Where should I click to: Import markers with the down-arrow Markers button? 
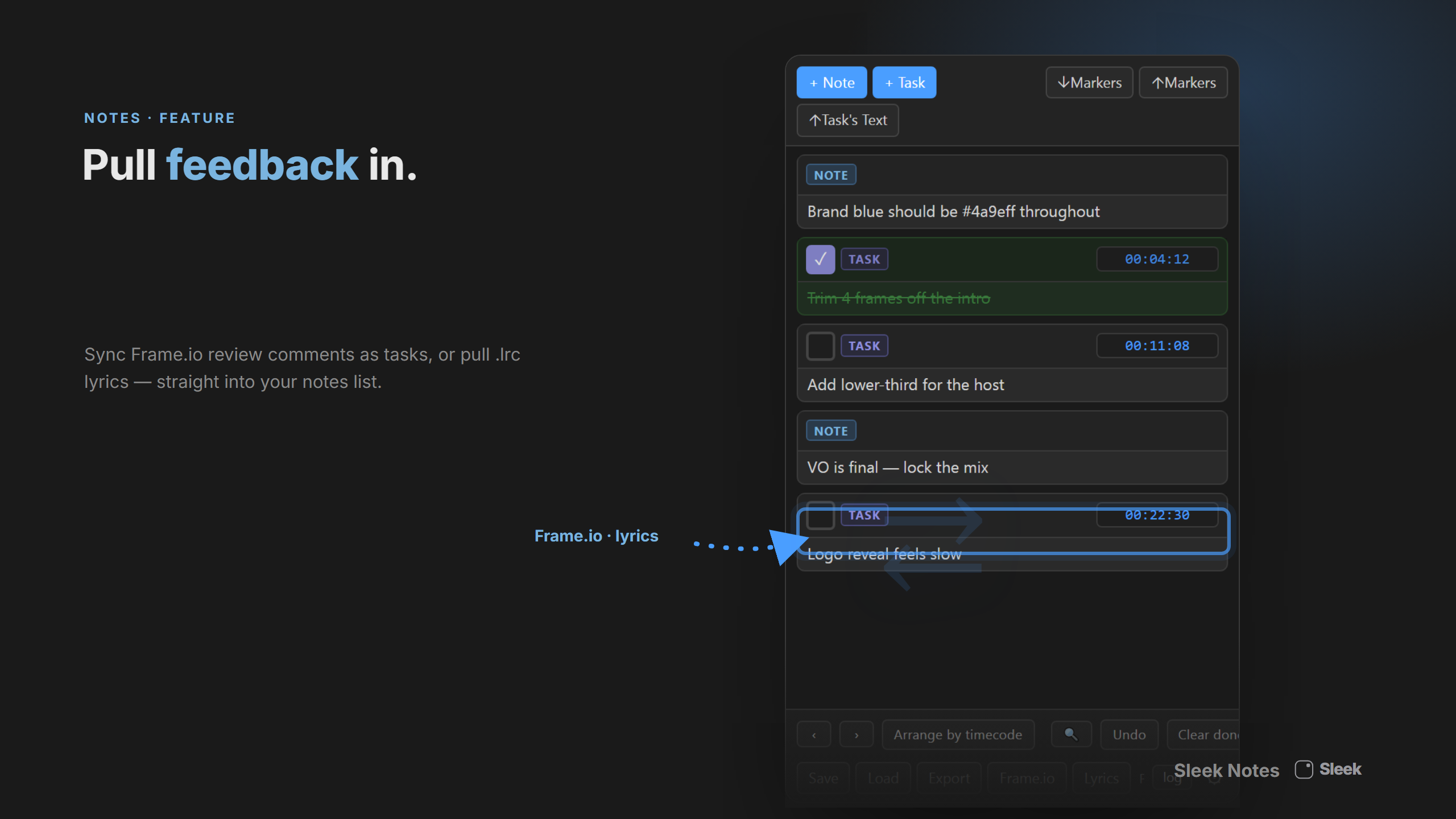[x=1089, y=82]
